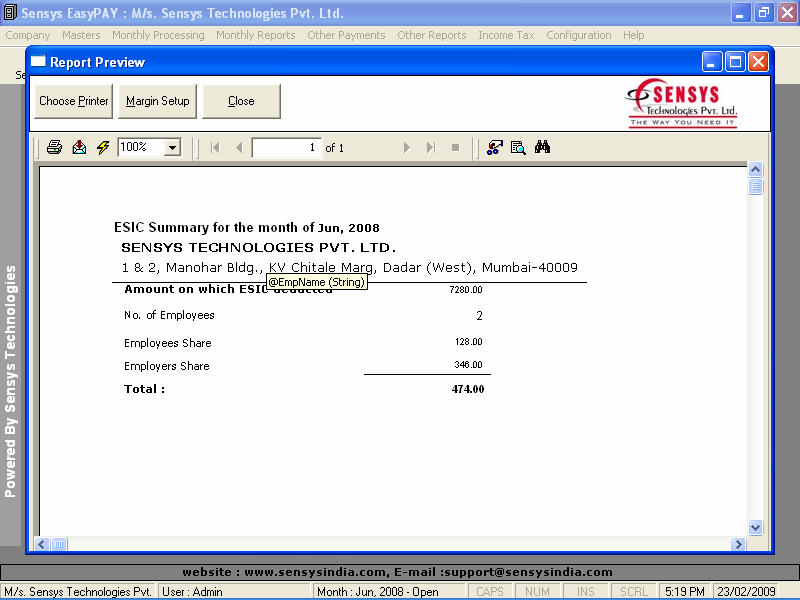800x600 pixels.
Task: Click the horizontal scrollbar right arrow
Action: pos(737,544)
